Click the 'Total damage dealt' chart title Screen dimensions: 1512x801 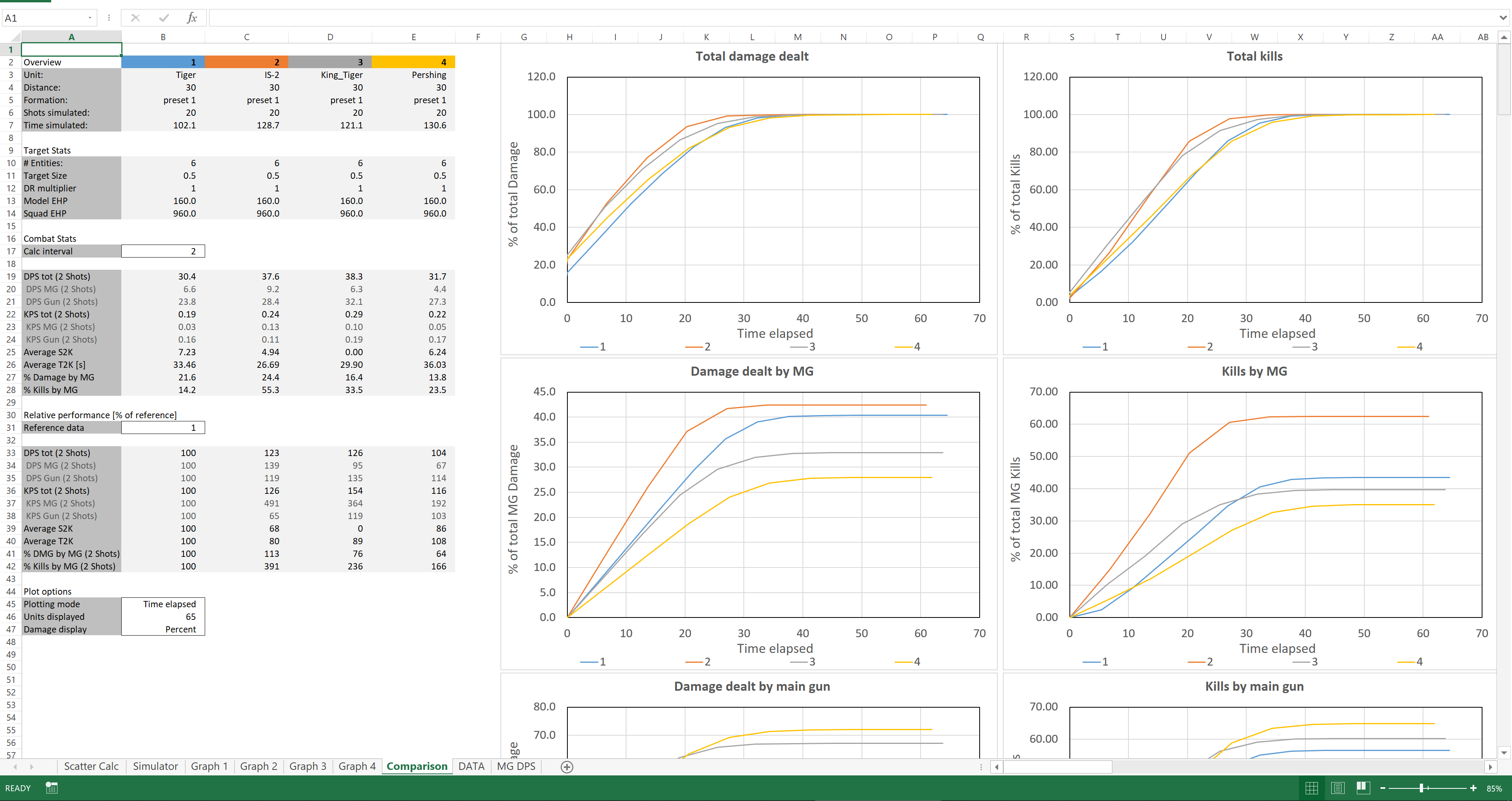tap(752, 56)
